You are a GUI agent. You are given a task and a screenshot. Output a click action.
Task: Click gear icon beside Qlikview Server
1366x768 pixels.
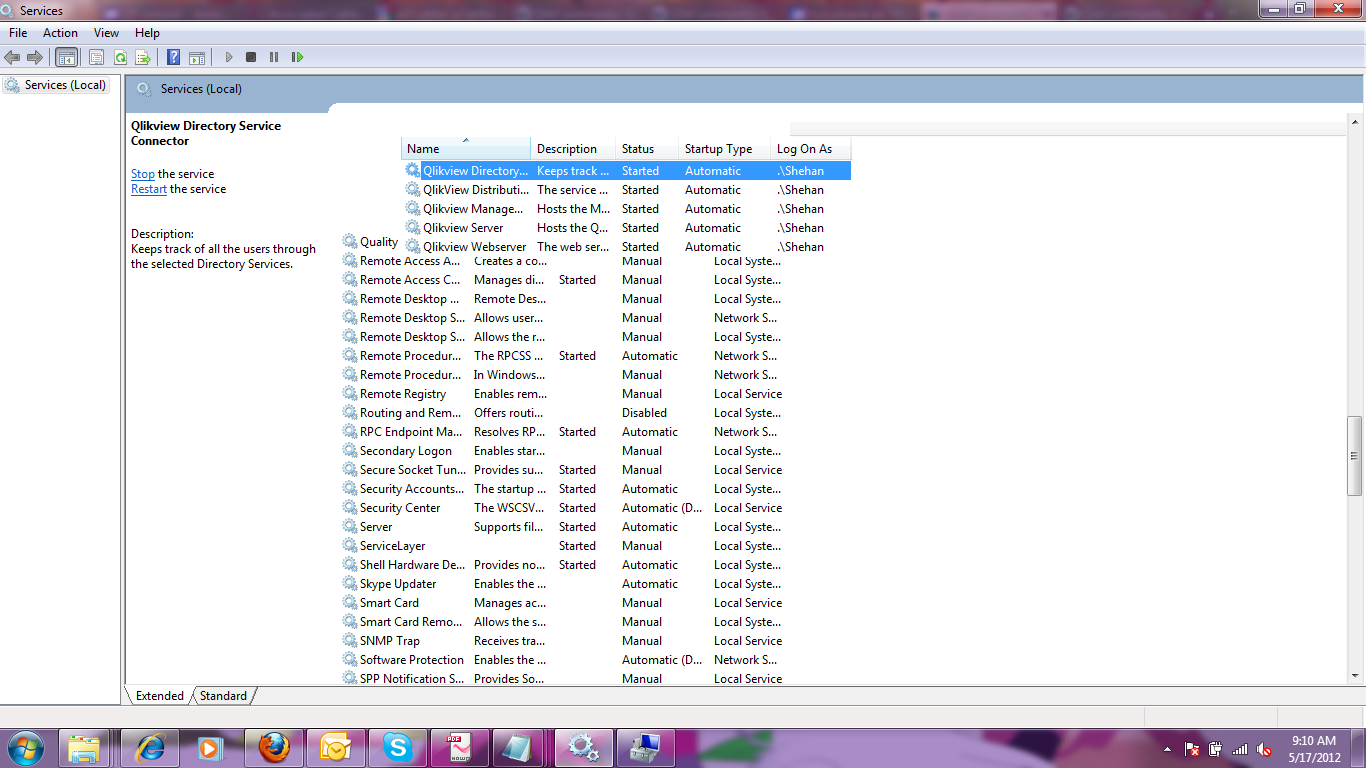(413, 228)
